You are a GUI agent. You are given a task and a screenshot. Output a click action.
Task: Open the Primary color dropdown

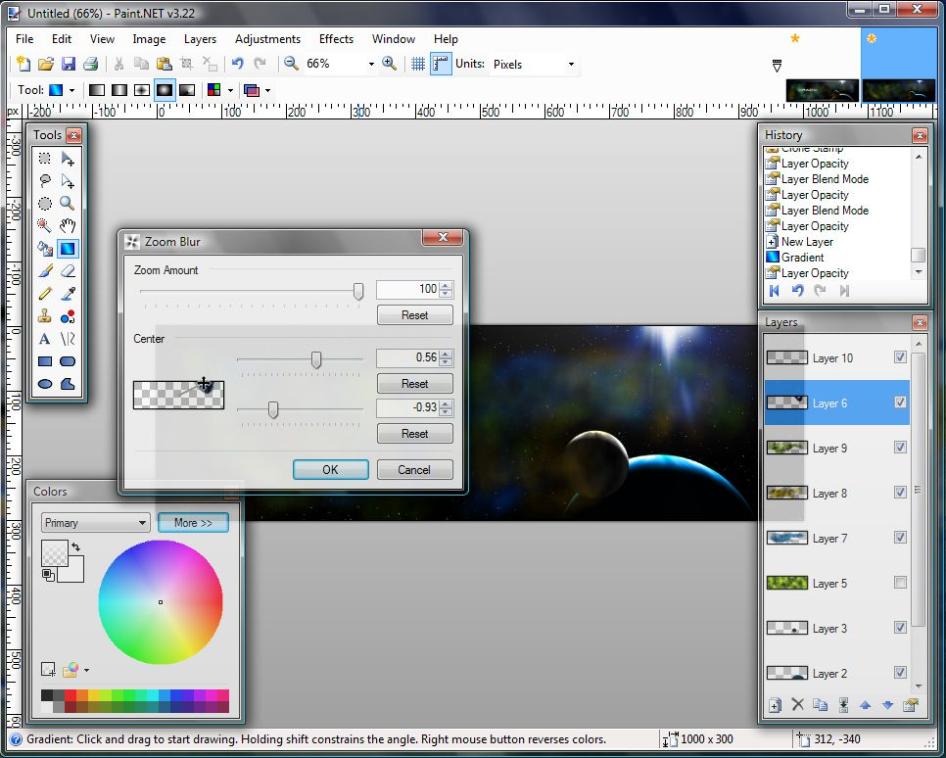95,523
